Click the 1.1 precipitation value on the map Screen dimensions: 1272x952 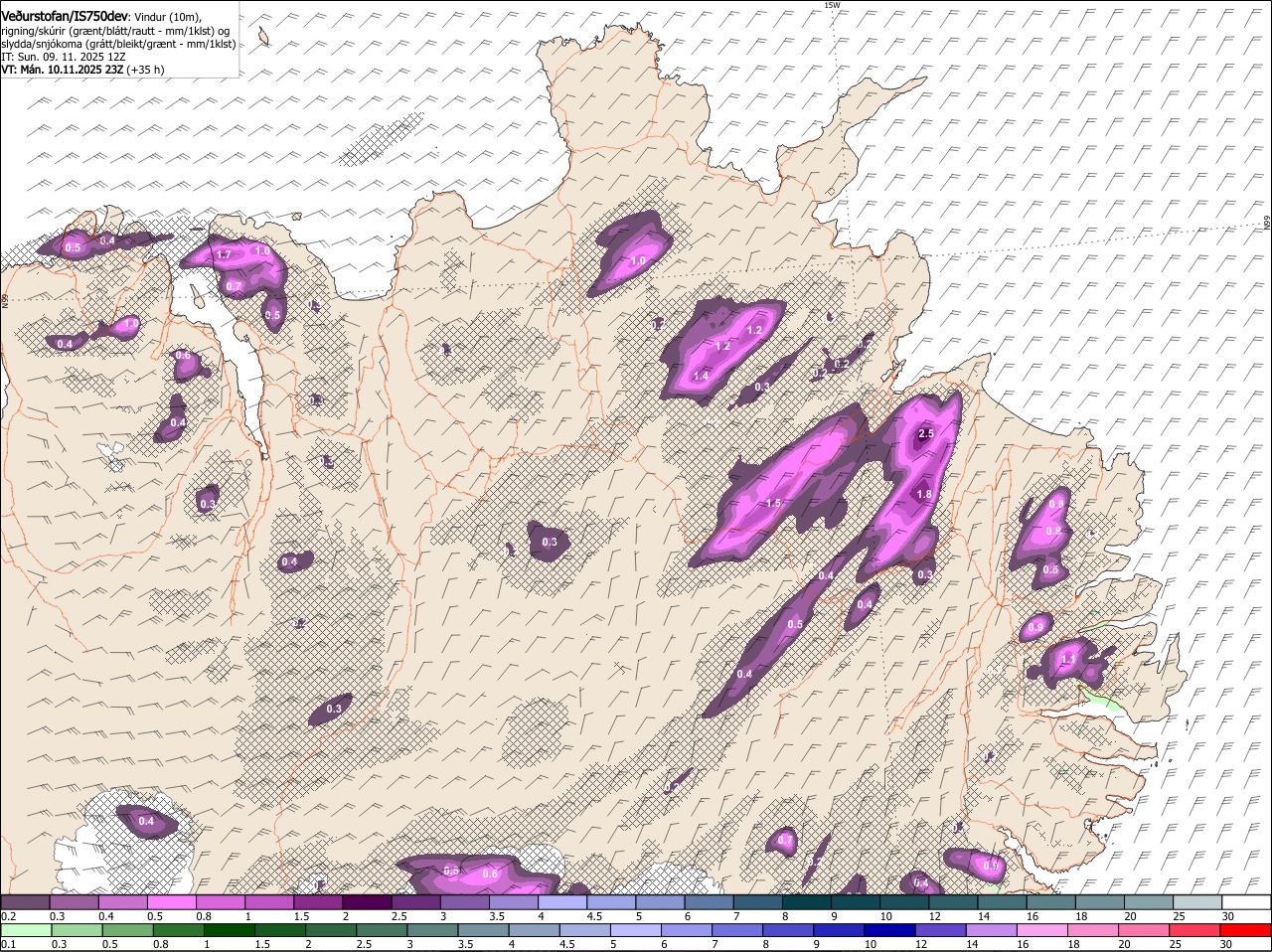coord(1068,660)
